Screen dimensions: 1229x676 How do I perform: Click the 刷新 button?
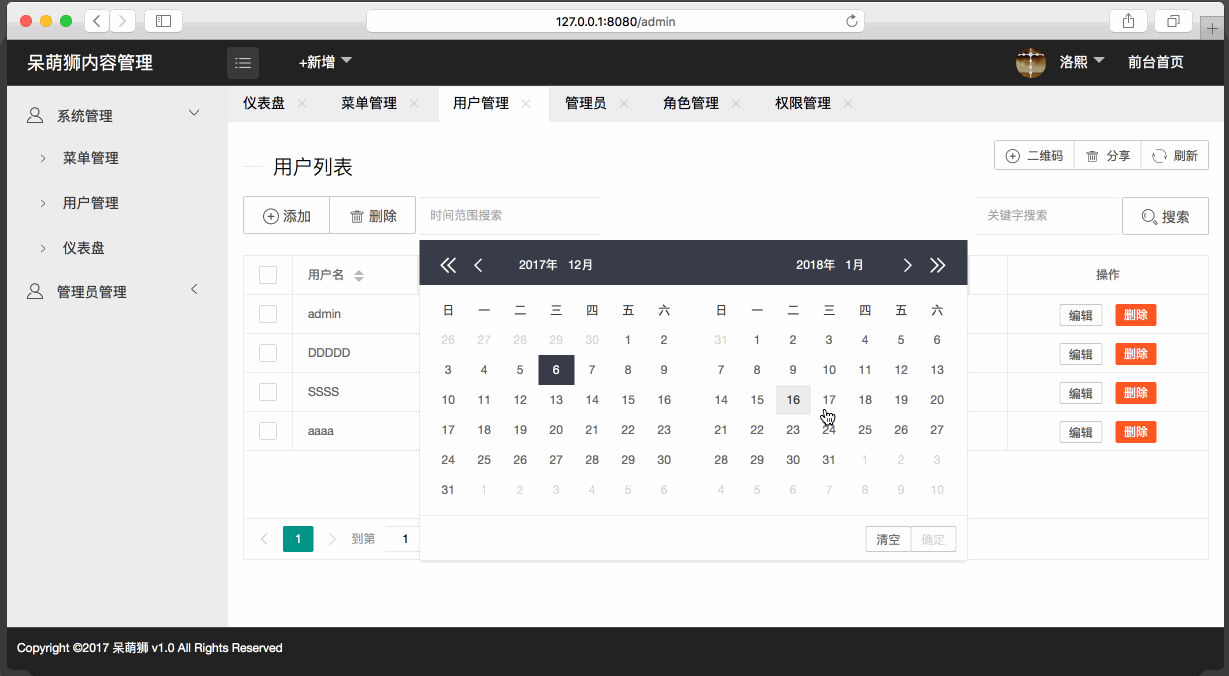(x=1174, y=155)
